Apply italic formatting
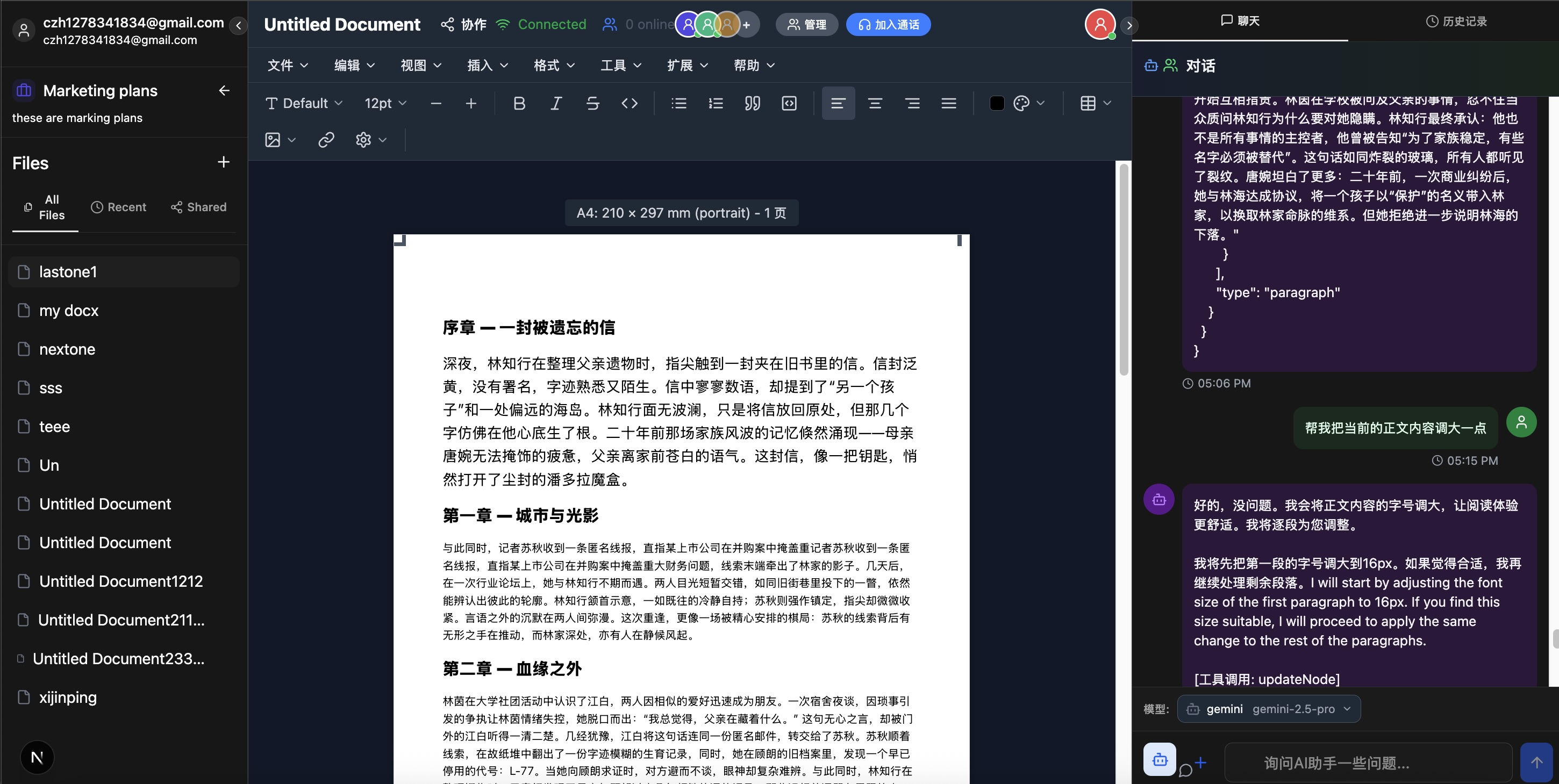 [x=555, y=103]
